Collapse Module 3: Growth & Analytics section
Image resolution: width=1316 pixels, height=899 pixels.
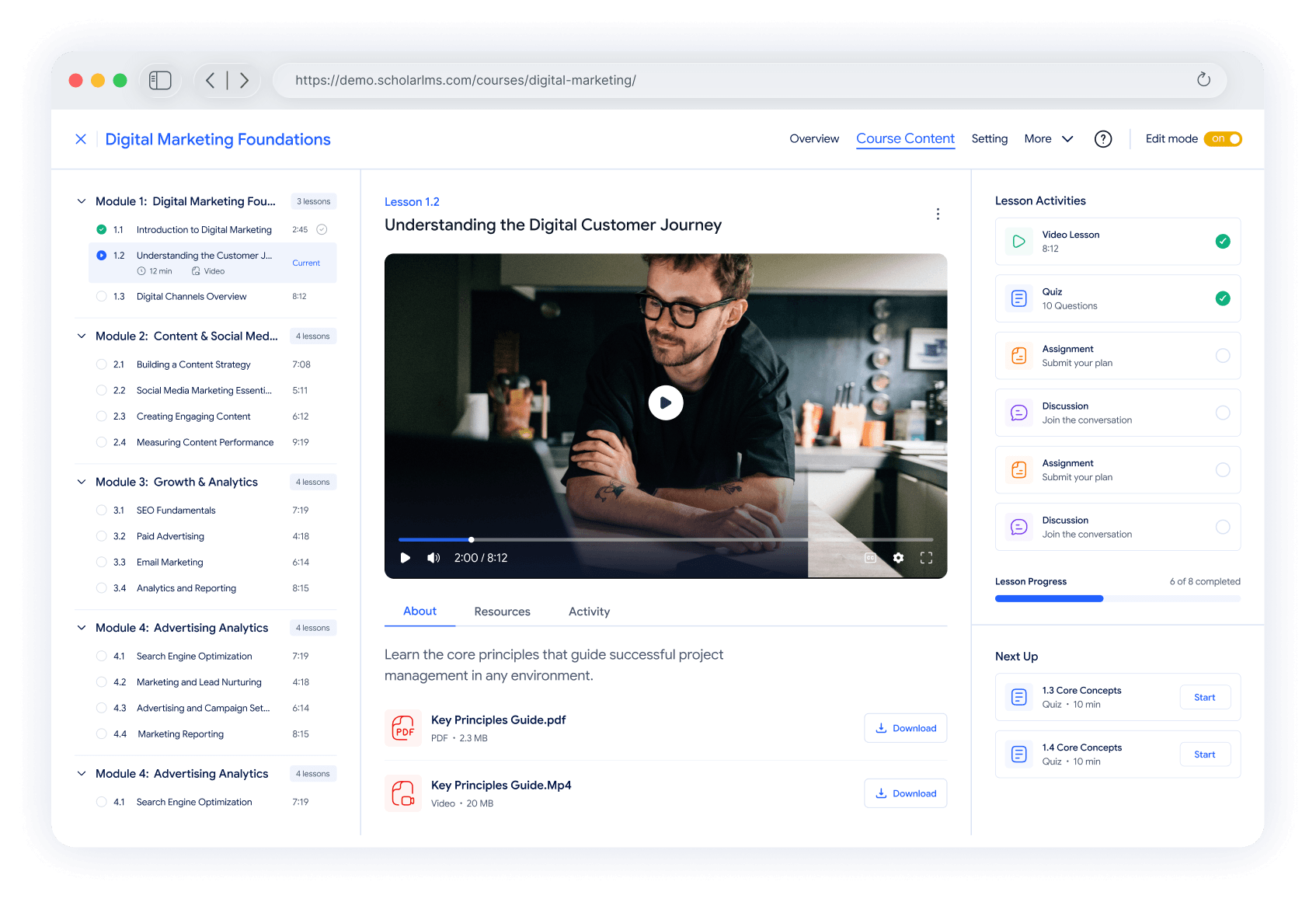pyautogui.click(x=82, y=482)
